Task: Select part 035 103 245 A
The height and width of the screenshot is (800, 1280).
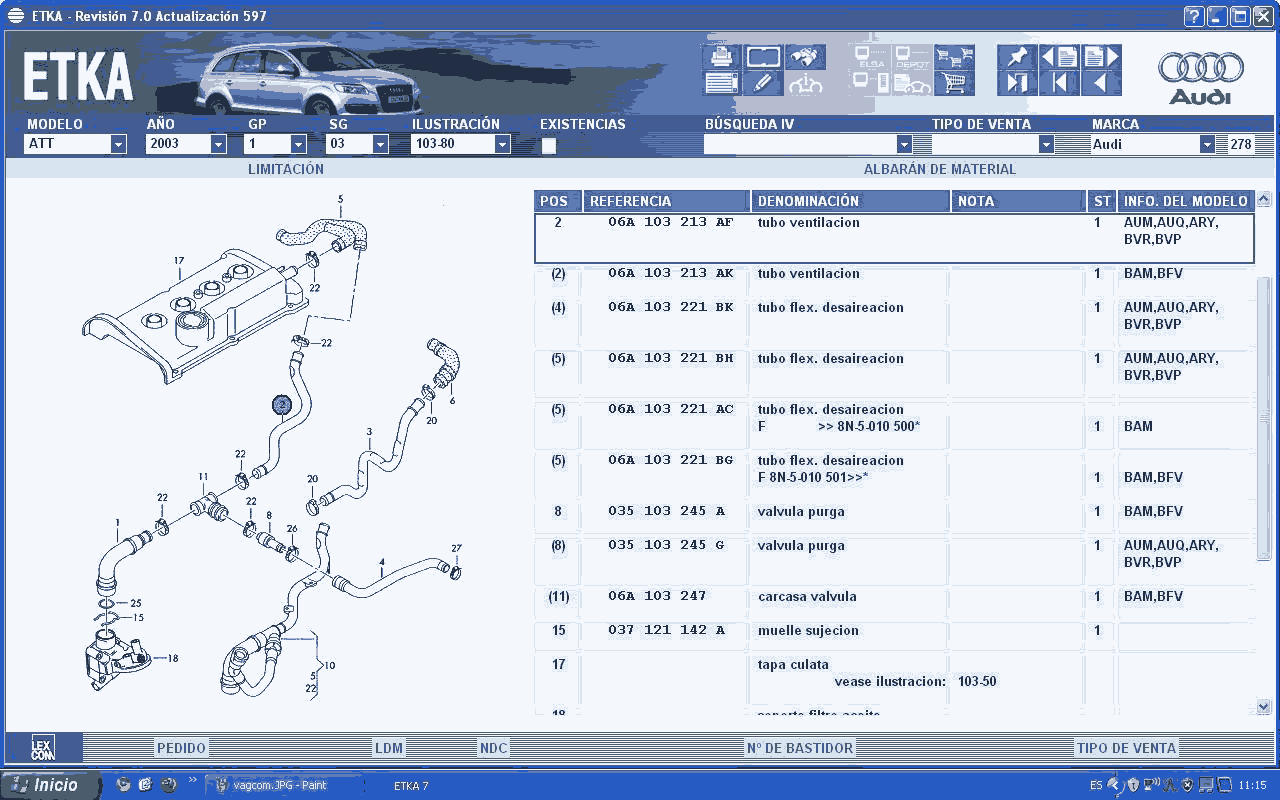Action: click(666, 511)
